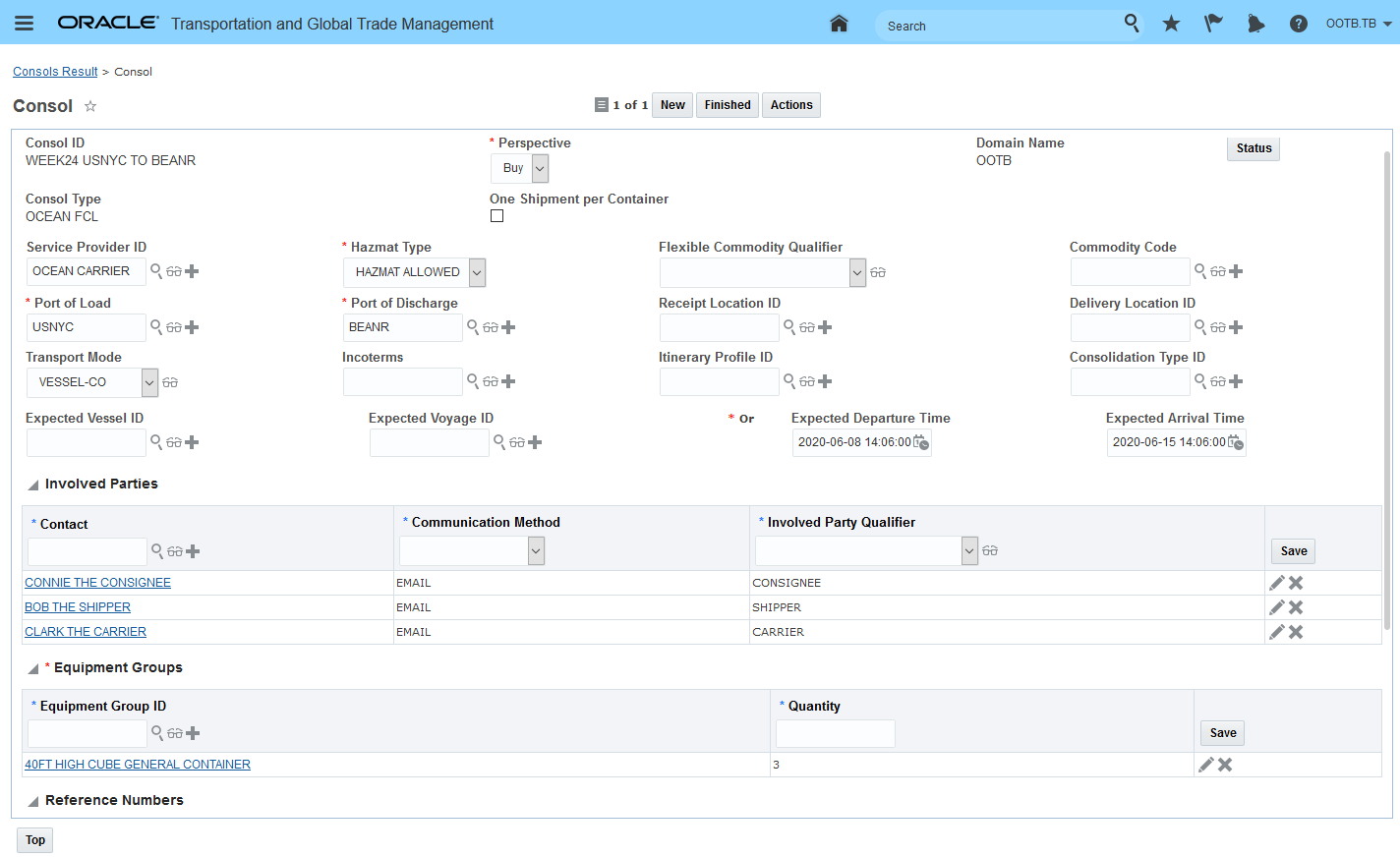The height and width of the screenshot is (857, 1400).
Task: Click the Commodity Code input field
Action: (1131, 271)
